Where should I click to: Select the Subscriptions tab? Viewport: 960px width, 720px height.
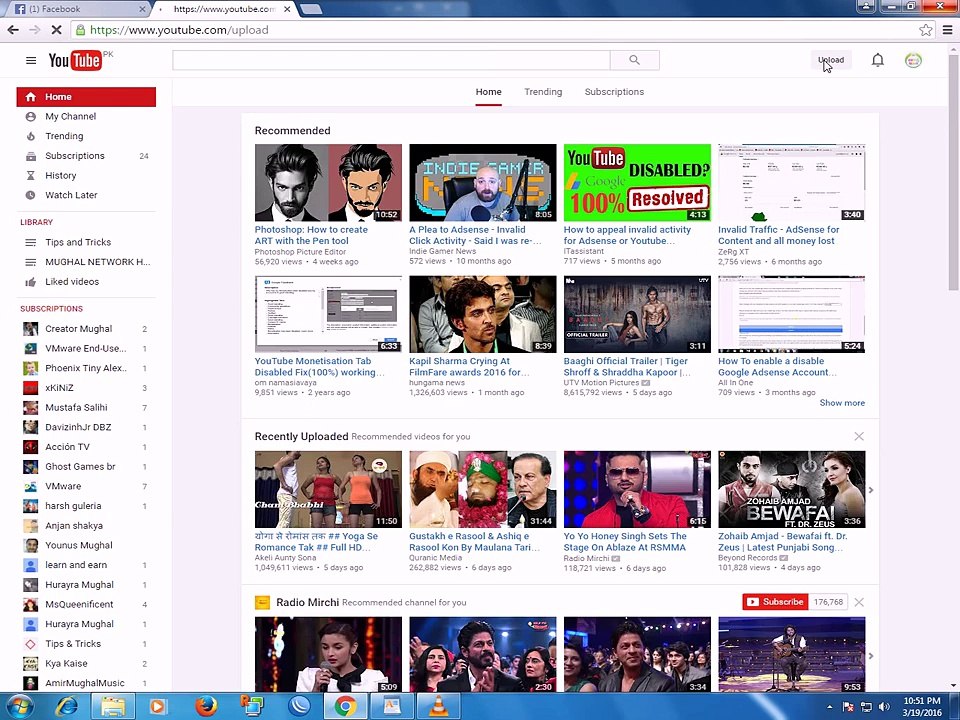coord(614,92)
